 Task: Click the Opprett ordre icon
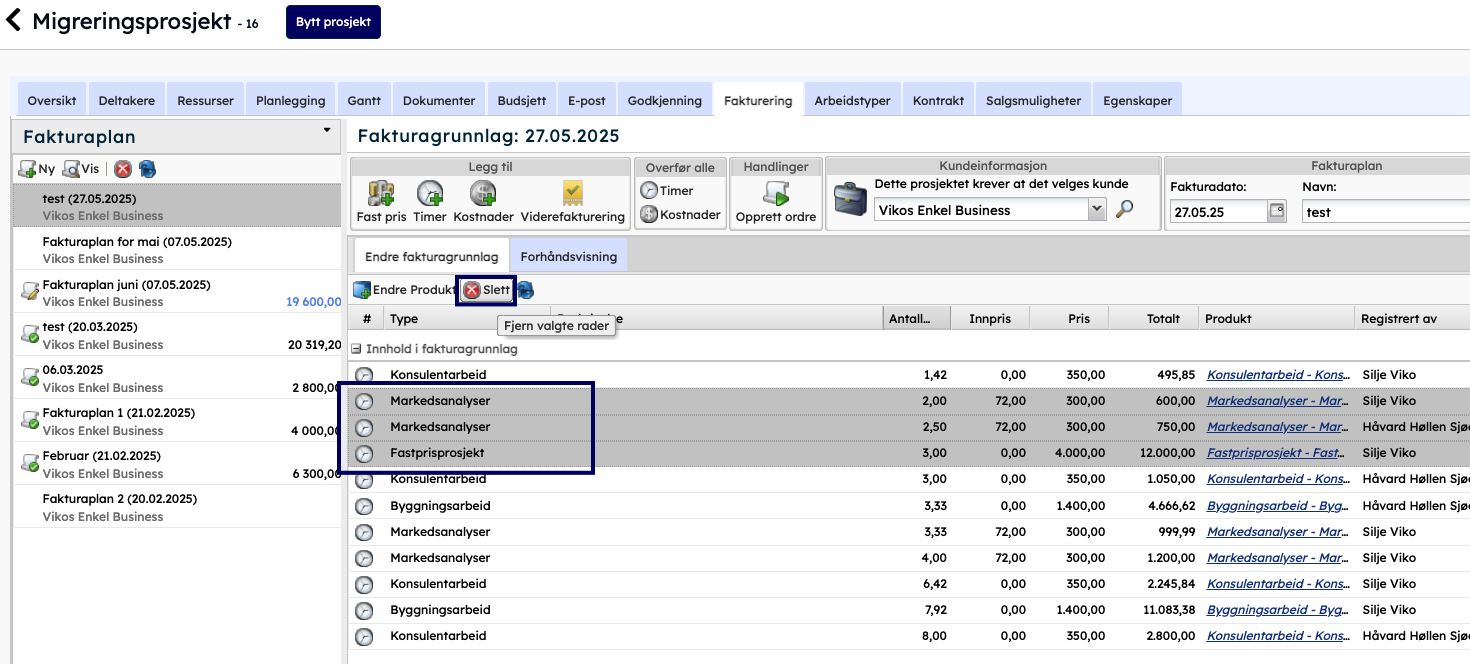click(775, 194)
